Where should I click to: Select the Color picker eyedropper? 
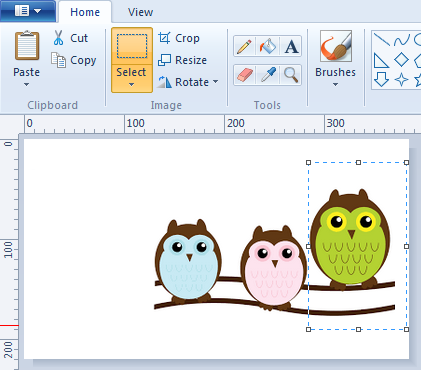point(268,75)
